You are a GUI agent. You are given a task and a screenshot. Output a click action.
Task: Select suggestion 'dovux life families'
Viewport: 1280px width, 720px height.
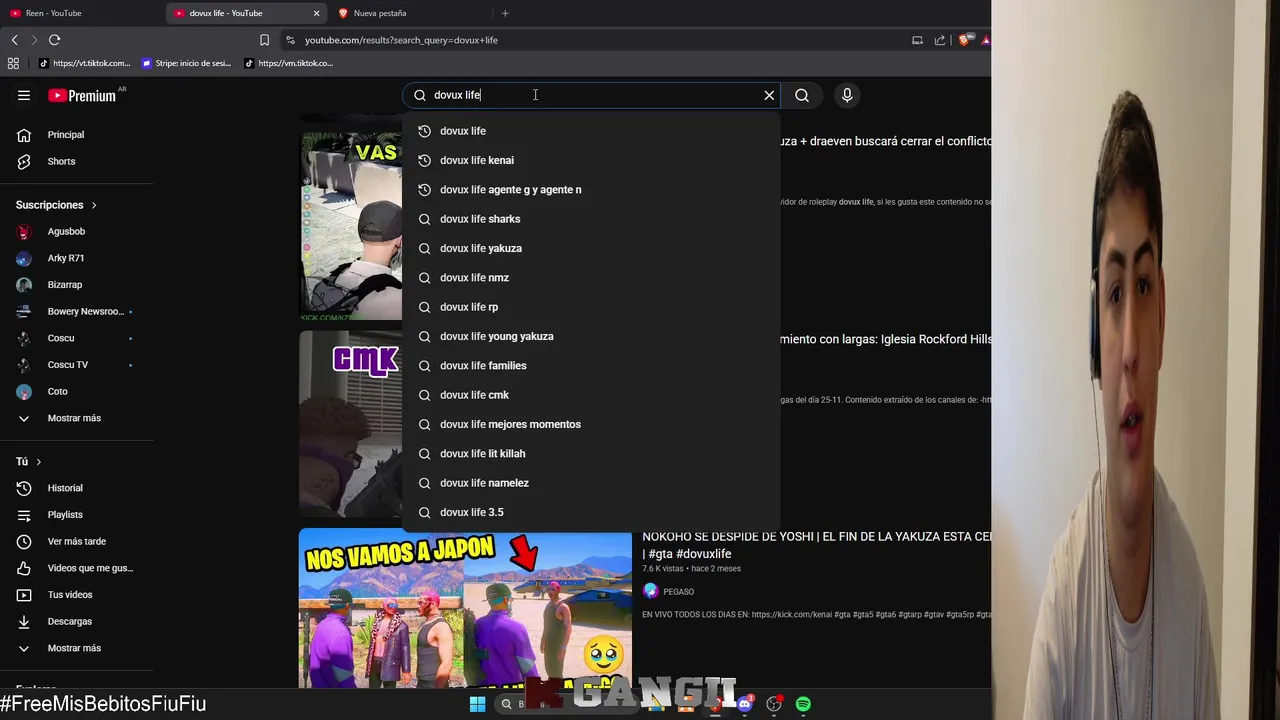click(x=590, y=365)
